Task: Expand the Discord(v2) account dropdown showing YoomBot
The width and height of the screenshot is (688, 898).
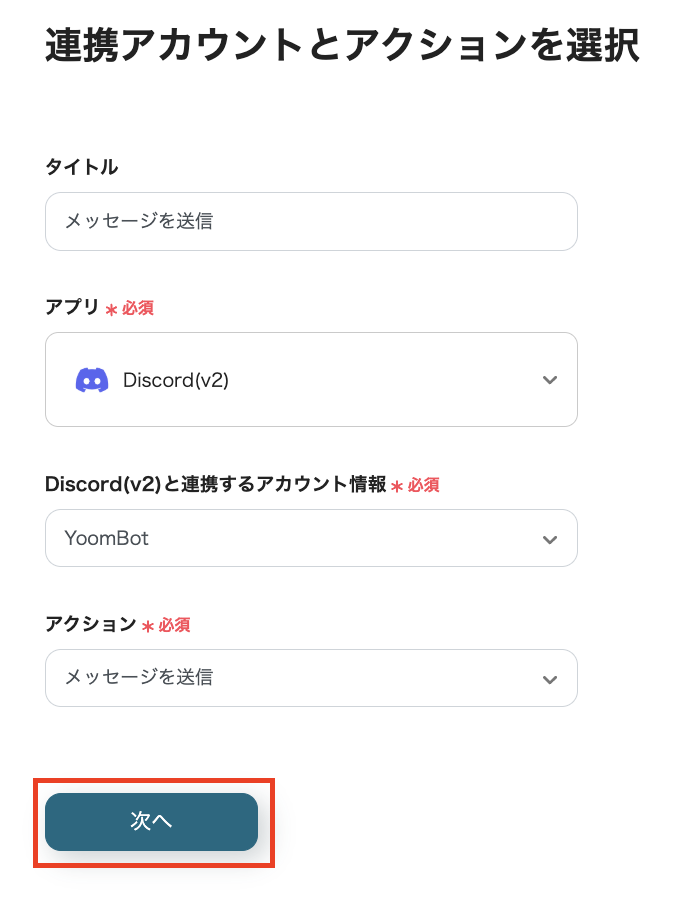Action: click(x=311, y=538)
